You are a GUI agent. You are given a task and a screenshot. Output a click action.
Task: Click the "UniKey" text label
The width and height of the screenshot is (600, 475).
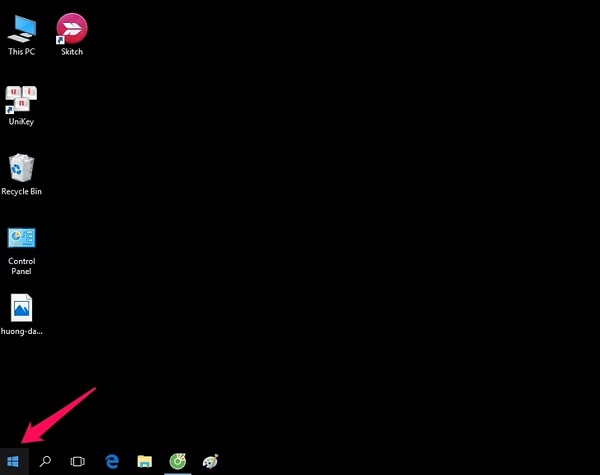point(21,121)
